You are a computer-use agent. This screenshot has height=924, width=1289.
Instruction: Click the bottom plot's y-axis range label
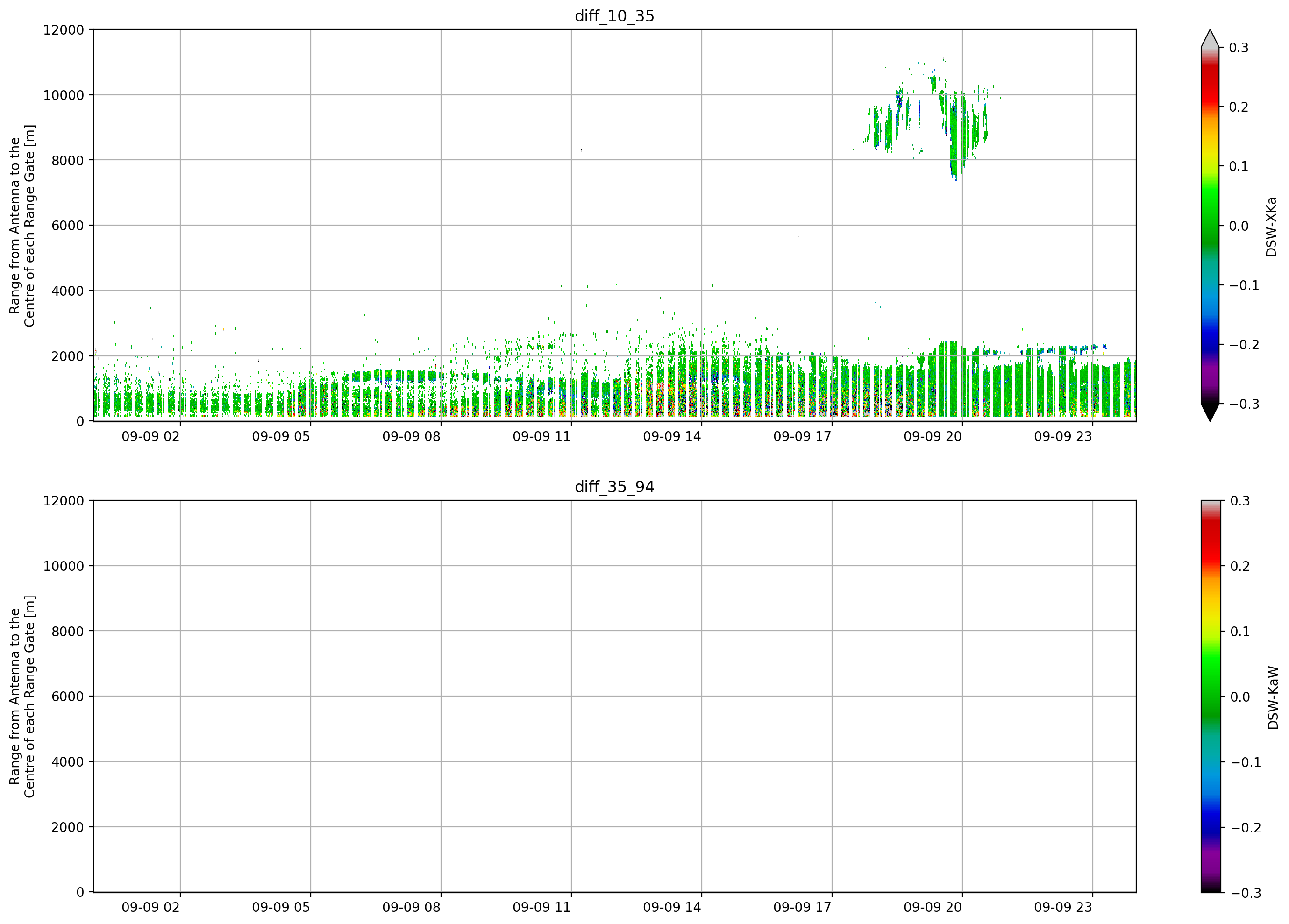coord(22,697)
